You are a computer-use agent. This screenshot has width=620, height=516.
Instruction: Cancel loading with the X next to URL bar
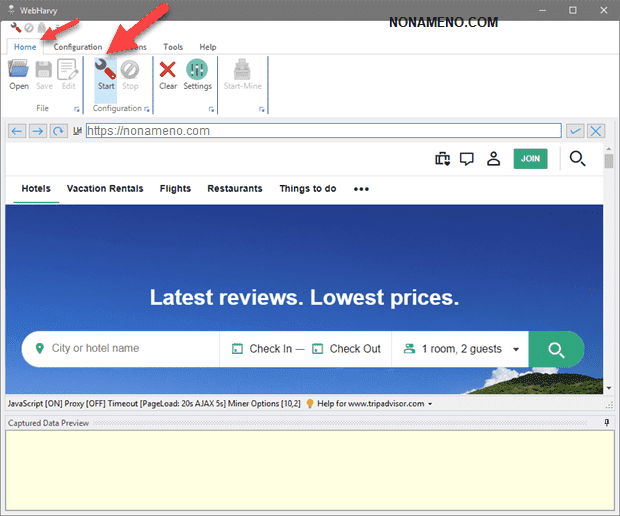click(596, 131)
